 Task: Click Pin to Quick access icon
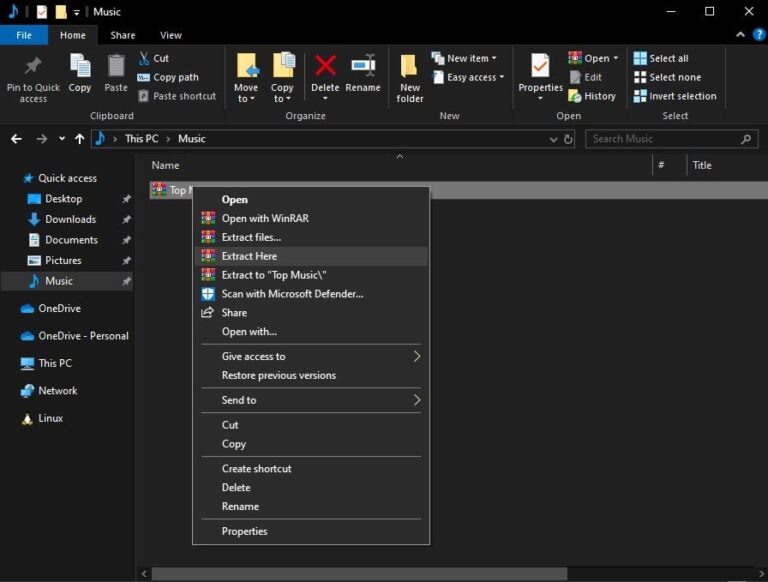click(x=33, y=66)
